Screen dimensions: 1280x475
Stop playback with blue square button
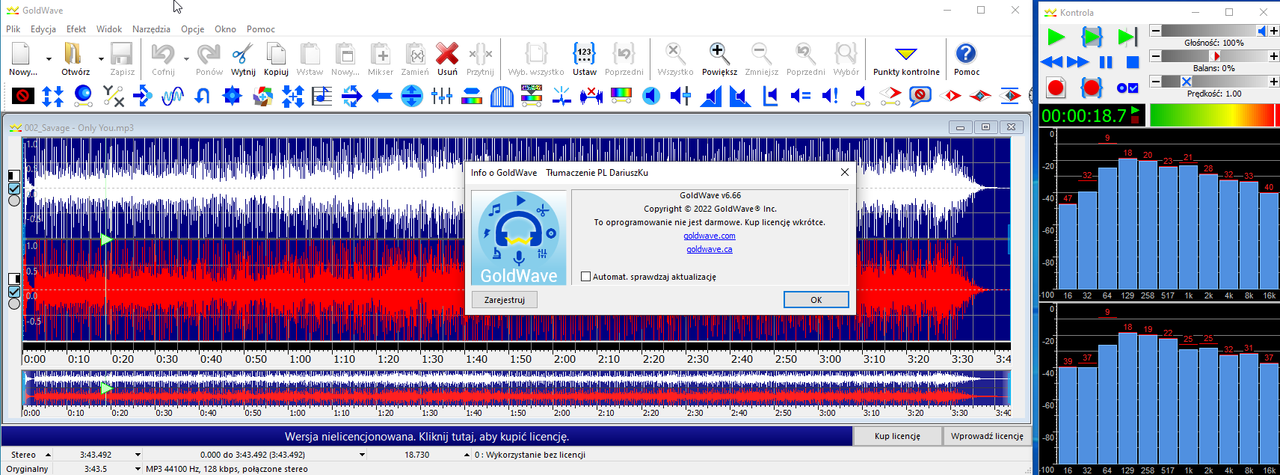tap(1132, 62)
